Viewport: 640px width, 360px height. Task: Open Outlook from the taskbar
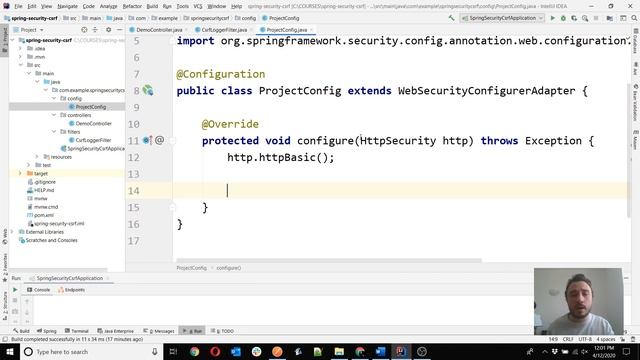(x=236, y=351)
